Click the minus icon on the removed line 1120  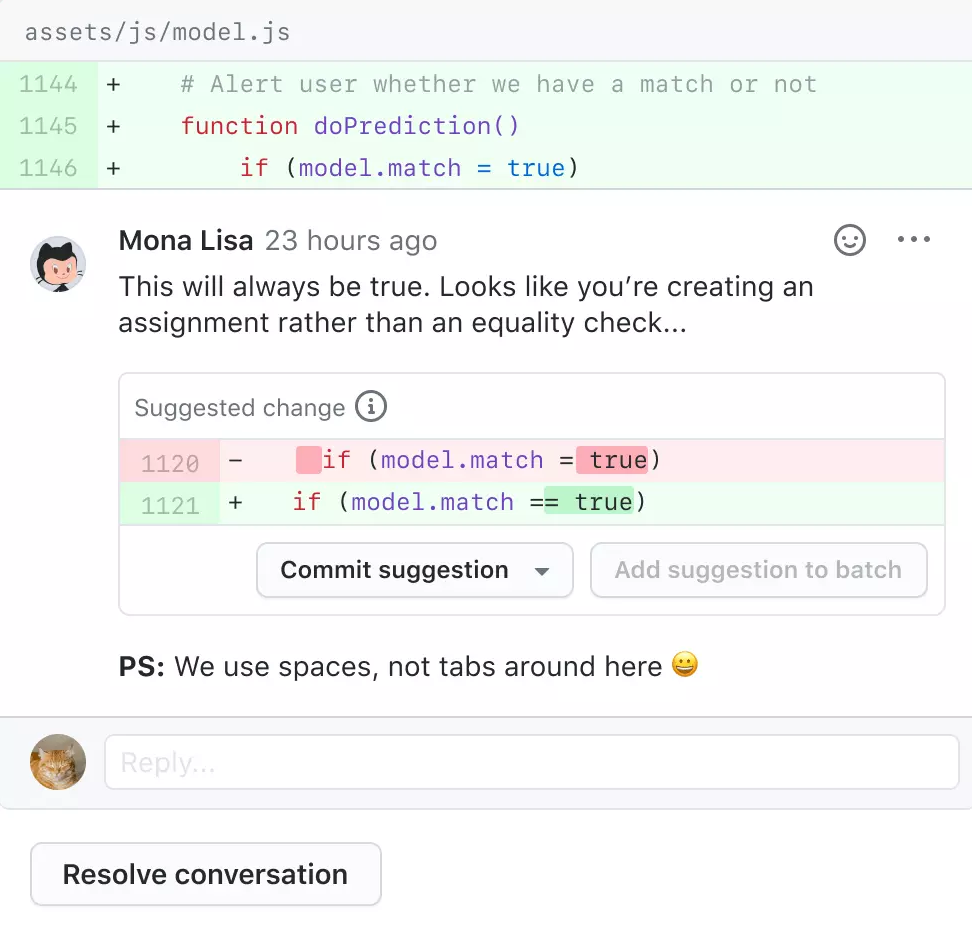[x=232, y=460]
